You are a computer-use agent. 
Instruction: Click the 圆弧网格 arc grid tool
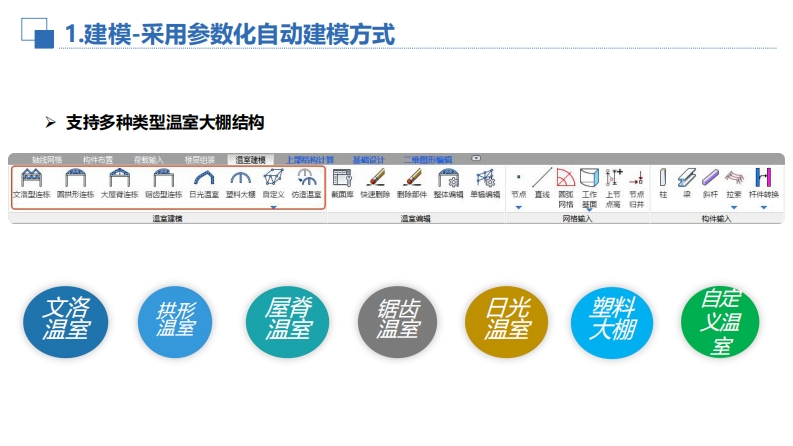566,182
